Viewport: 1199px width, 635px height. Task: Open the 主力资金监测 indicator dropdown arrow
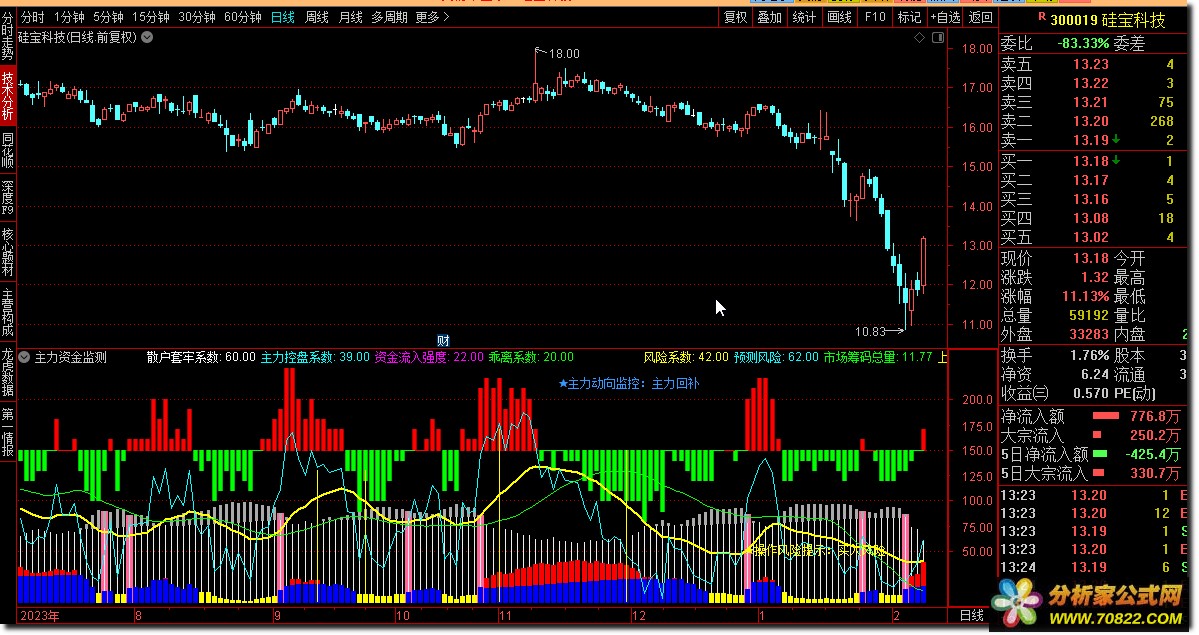pos(24,357)
